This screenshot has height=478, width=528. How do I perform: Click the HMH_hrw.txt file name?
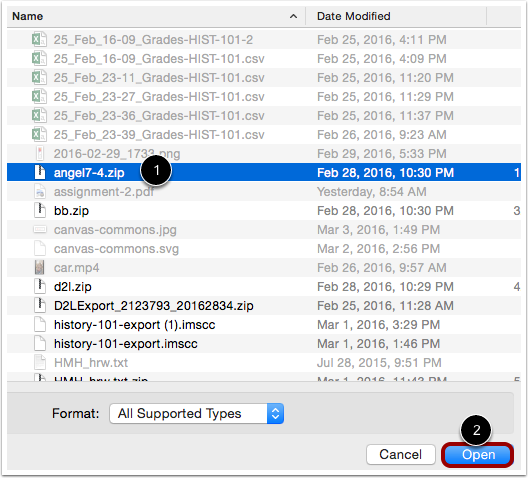point(91,363)
